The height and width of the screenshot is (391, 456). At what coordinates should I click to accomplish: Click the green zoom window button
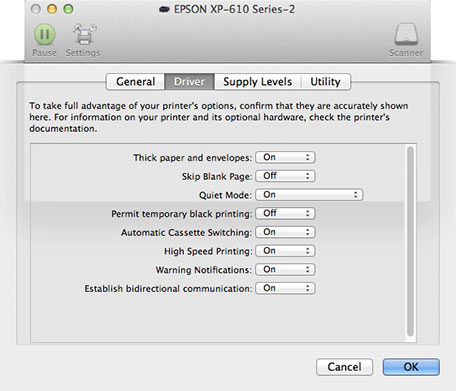pos(68,9)
